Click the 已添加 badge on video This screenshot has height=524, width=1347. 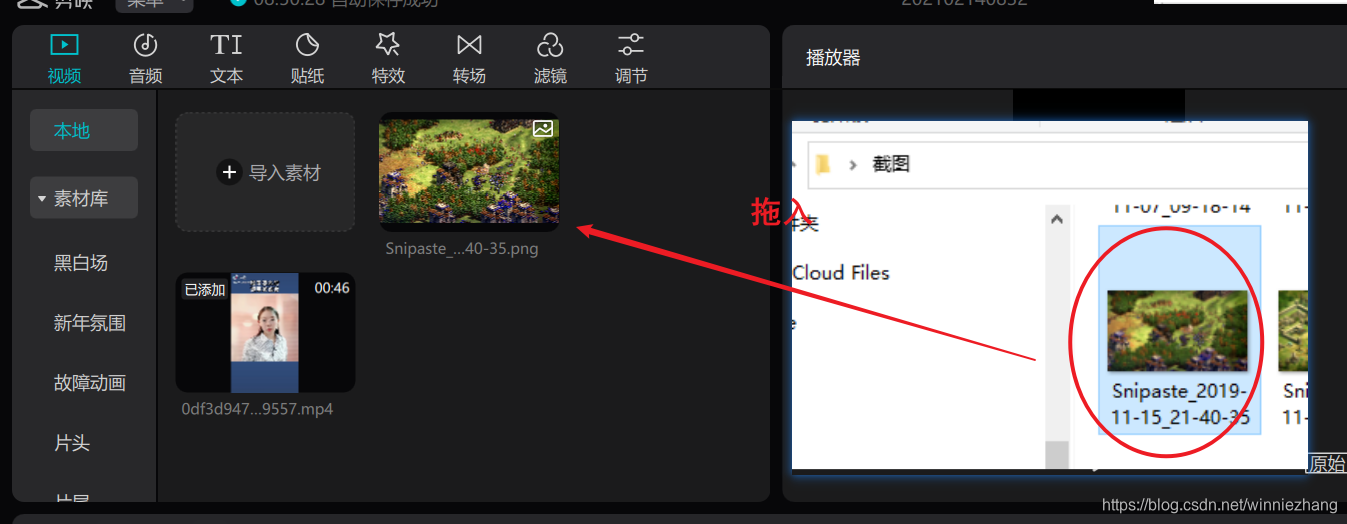pos(205,290)
